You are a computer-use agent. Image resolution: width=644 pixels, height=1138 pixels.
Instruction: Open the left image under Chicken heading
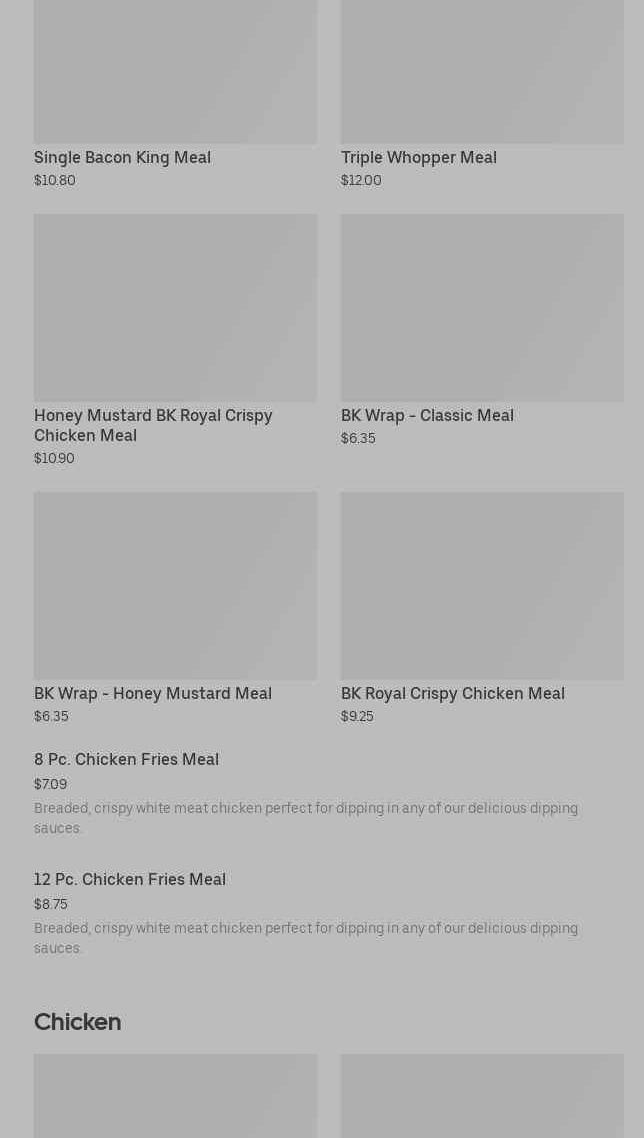175,1095
